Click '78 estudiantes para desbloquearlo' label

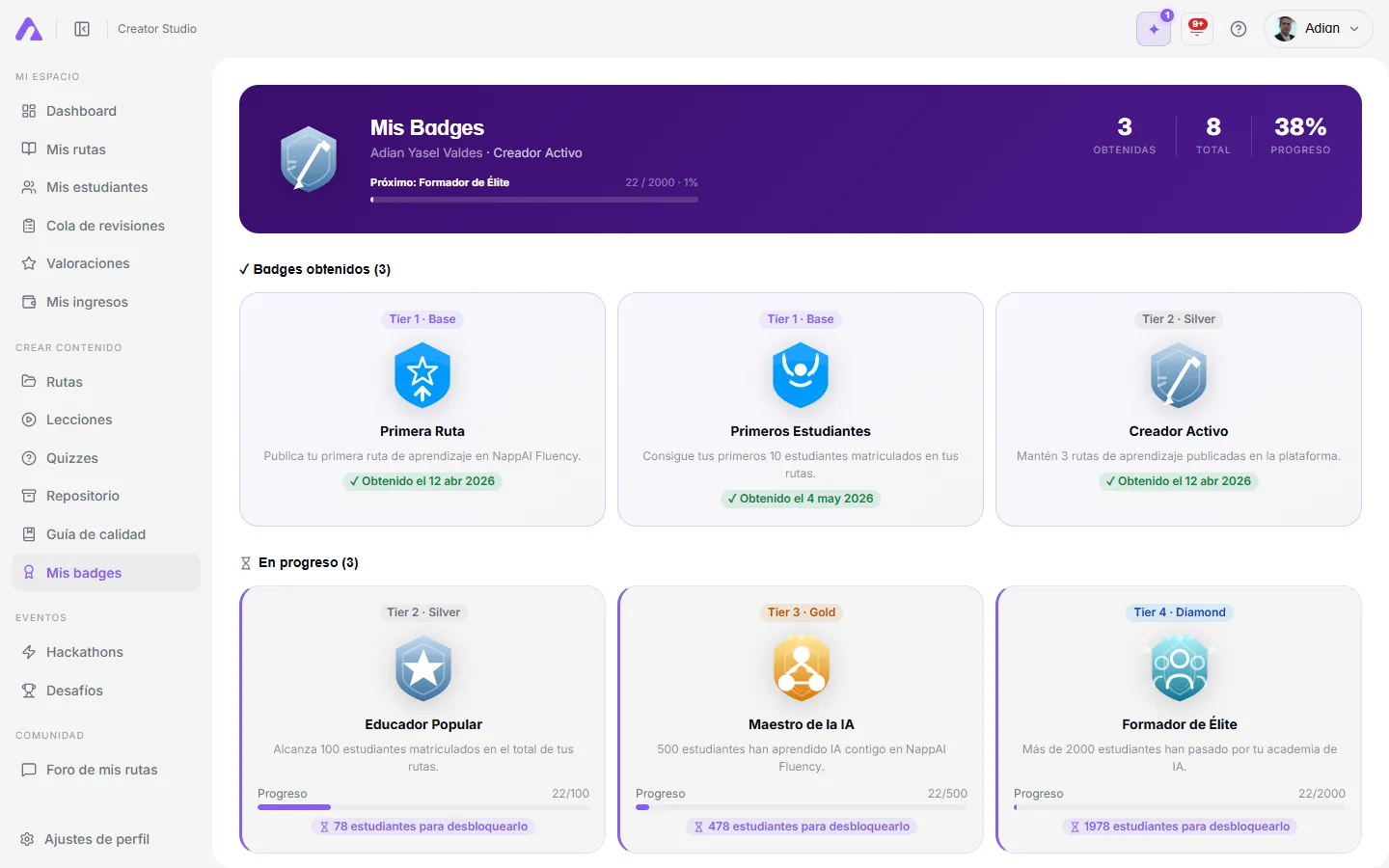(423, 827)
